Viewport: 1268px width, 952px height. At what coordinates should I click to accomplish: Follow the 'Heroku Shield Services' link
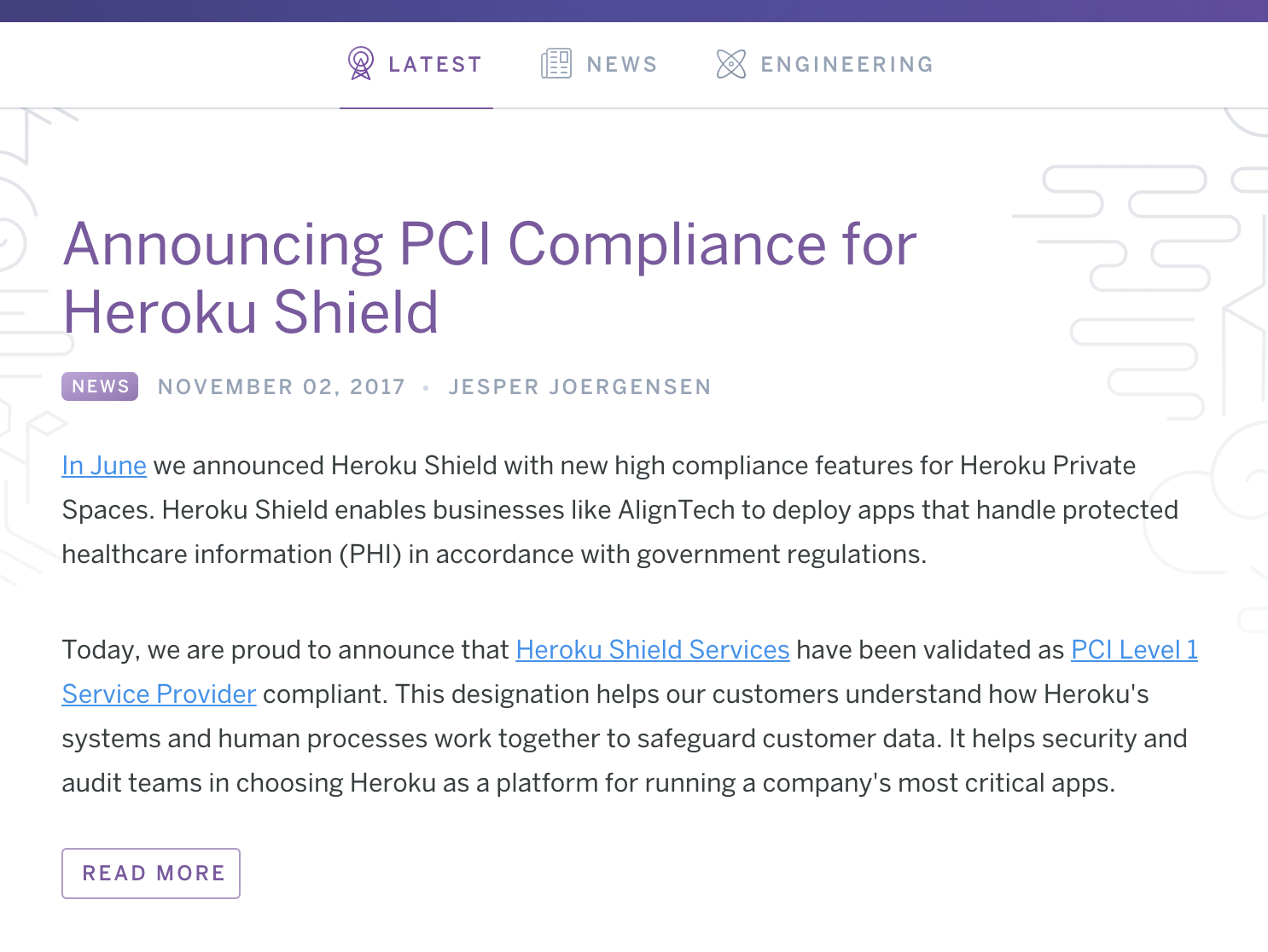click(653, 650)
